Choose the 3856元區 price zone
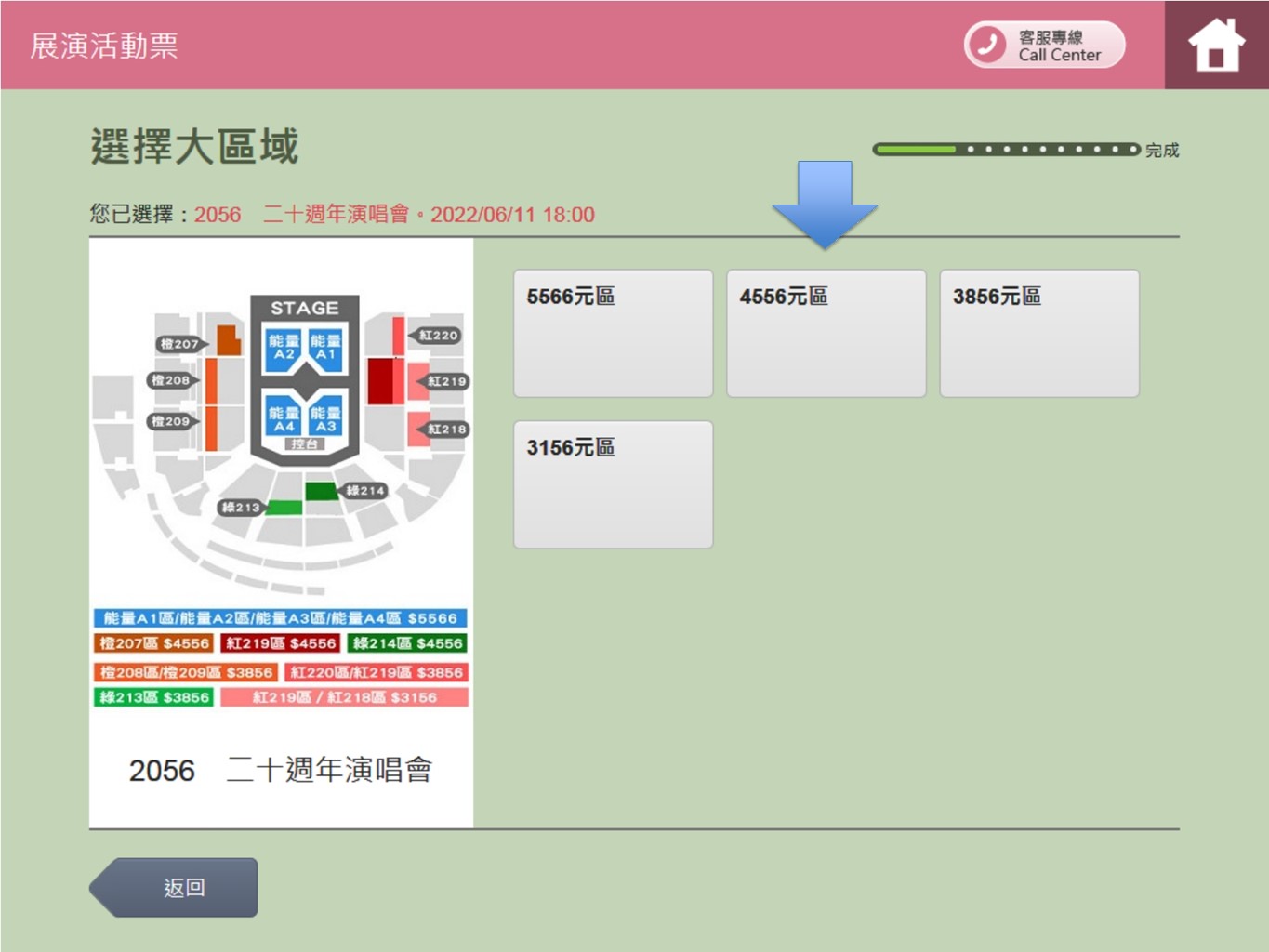This screenshot has width=1269, height=952. (x=1038, y=333)
